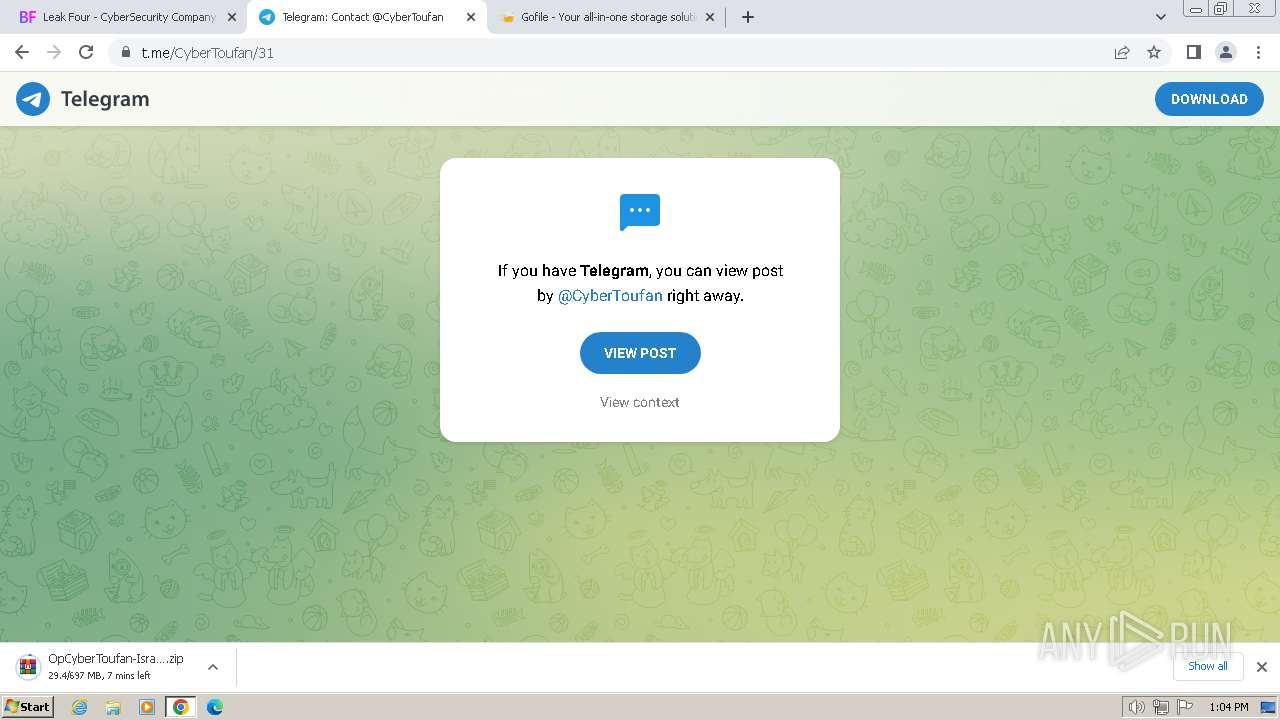Open File Explorer from taskbar
This screenshot has width=1280, height=720.
pos(113,707)
